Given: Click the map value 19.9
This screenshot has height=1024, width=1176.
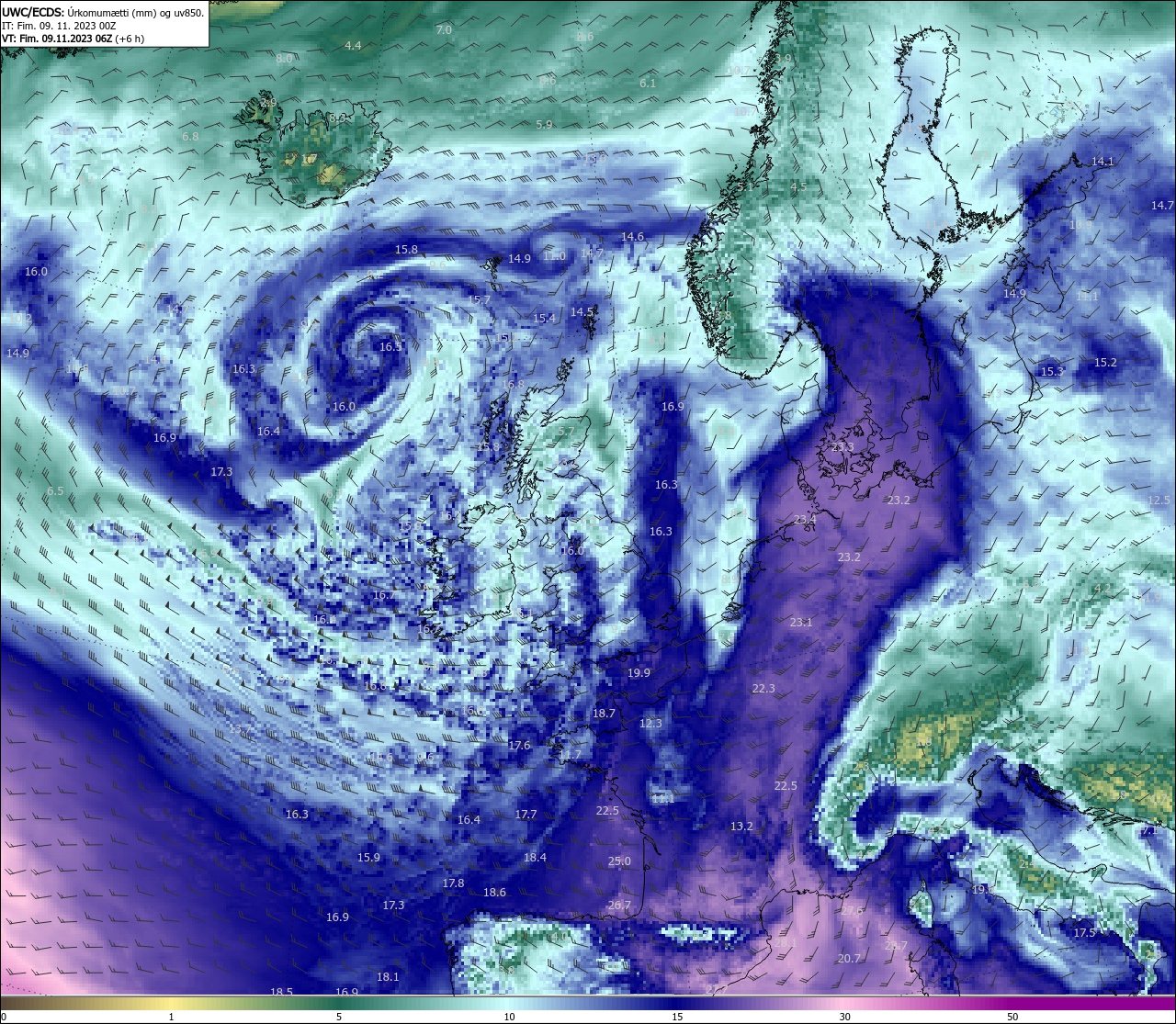Looking at the screenshot, I should (x=639, y=672).
